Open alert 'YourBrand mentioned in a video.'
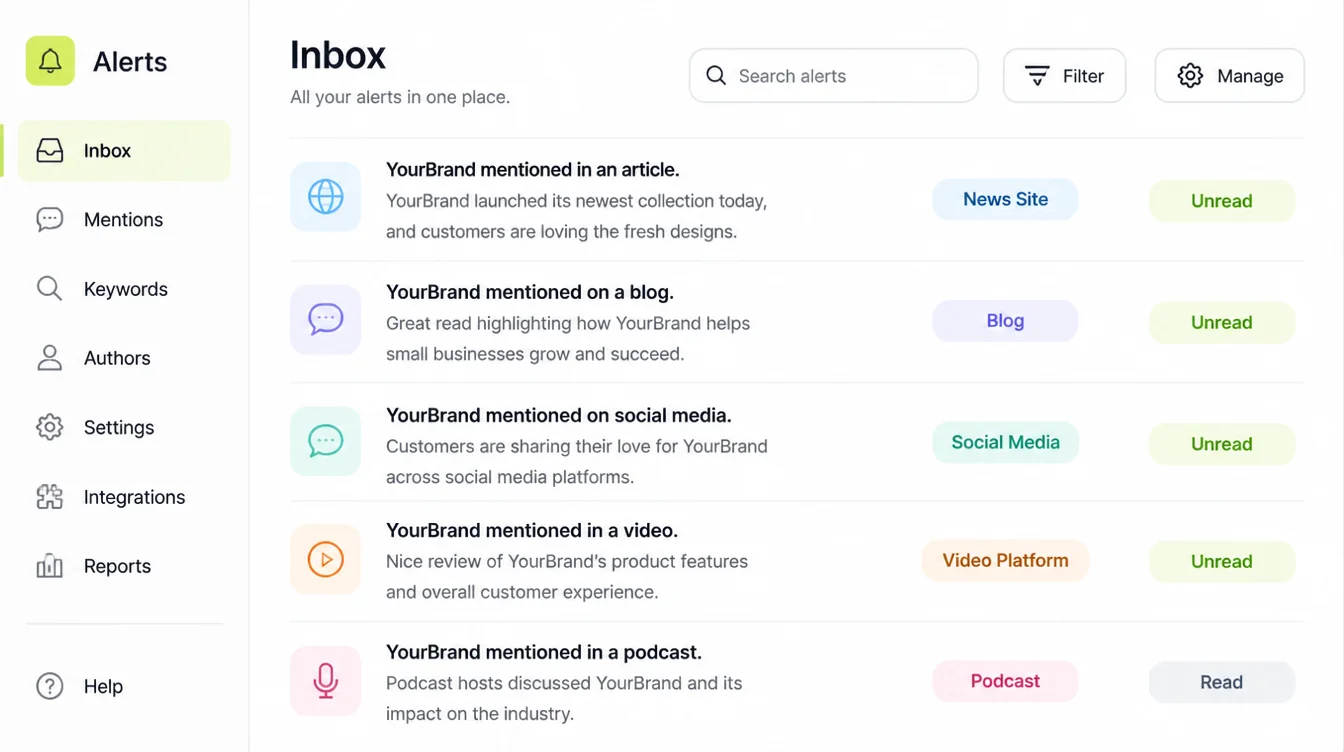The width and height of the screenshot is (1344, 752). point(532,530)
